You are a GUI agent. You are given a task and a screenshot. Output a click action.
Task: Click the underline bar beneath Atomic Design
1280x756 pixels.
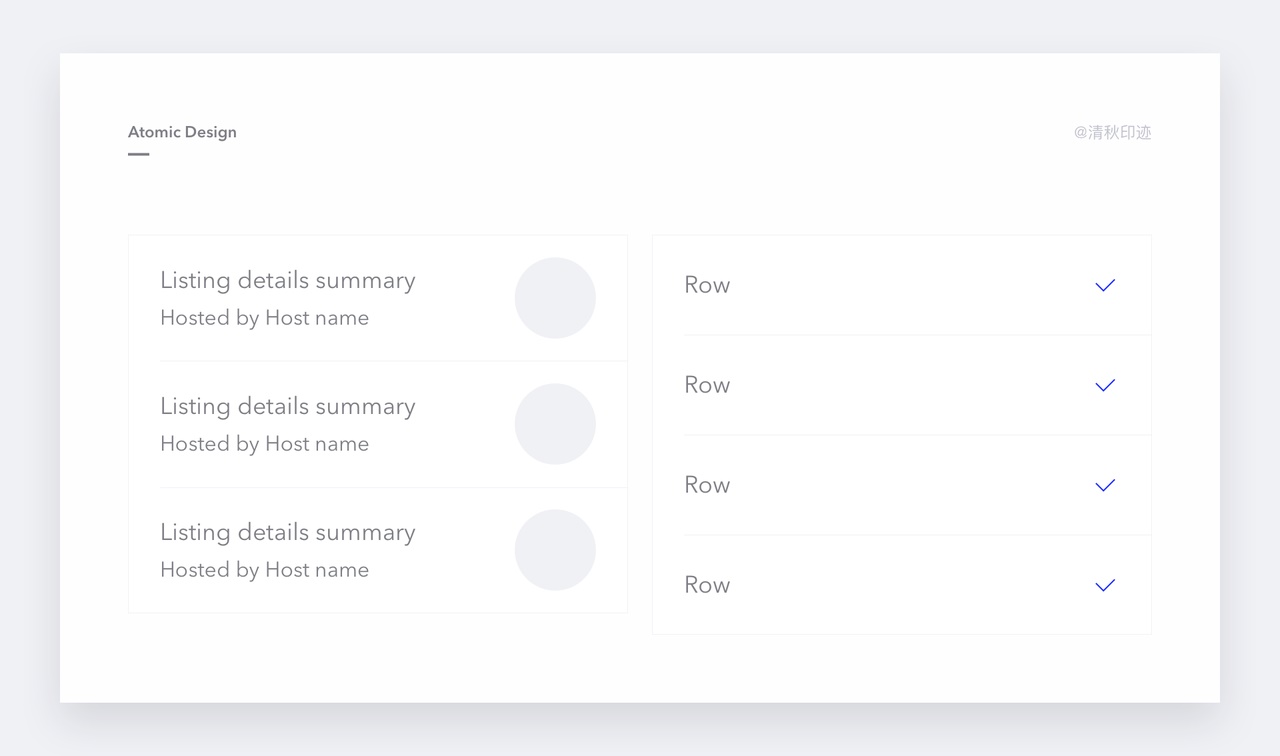139,154
